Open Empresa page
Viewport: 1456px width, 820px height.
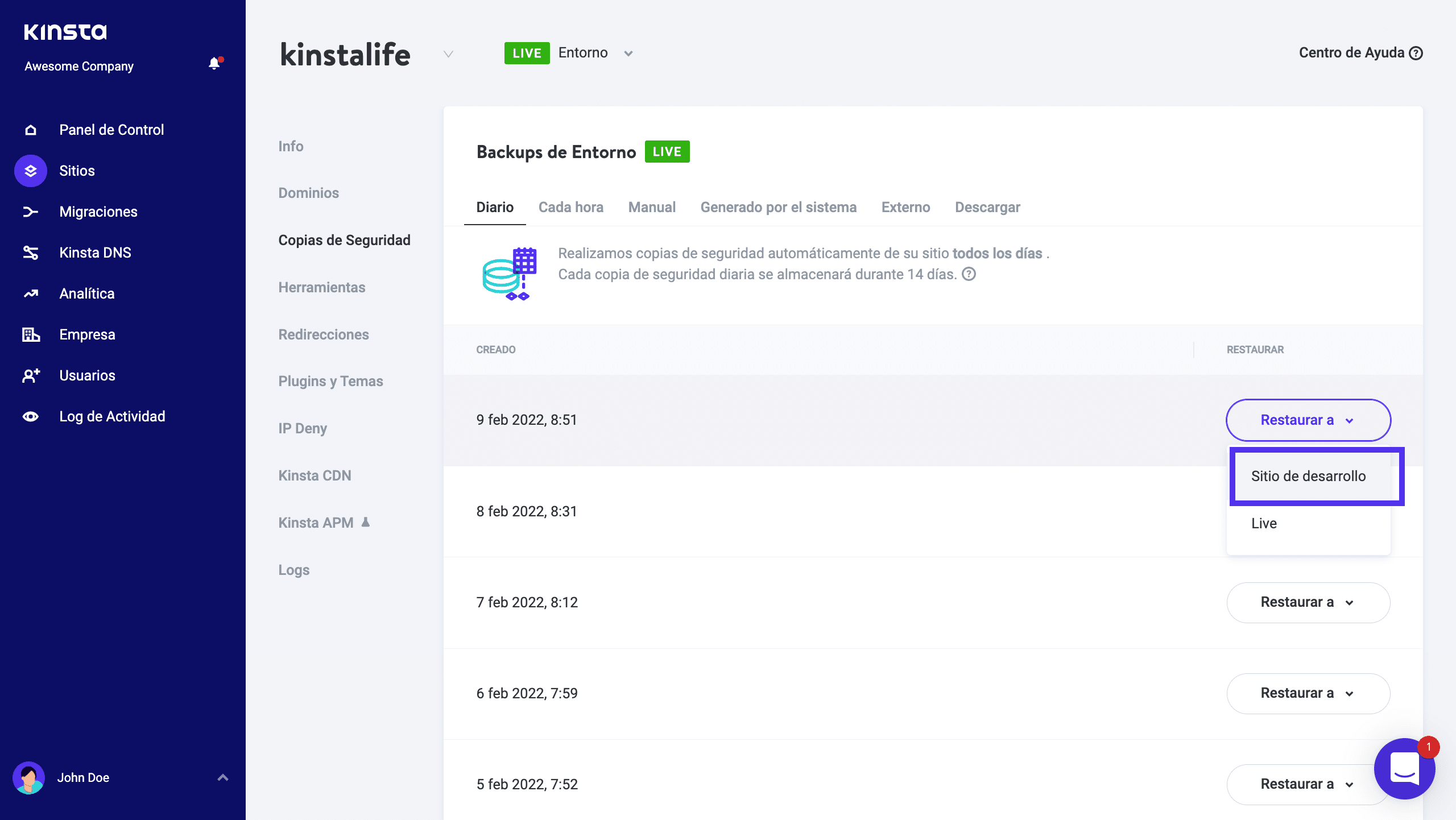coord(87,334)
